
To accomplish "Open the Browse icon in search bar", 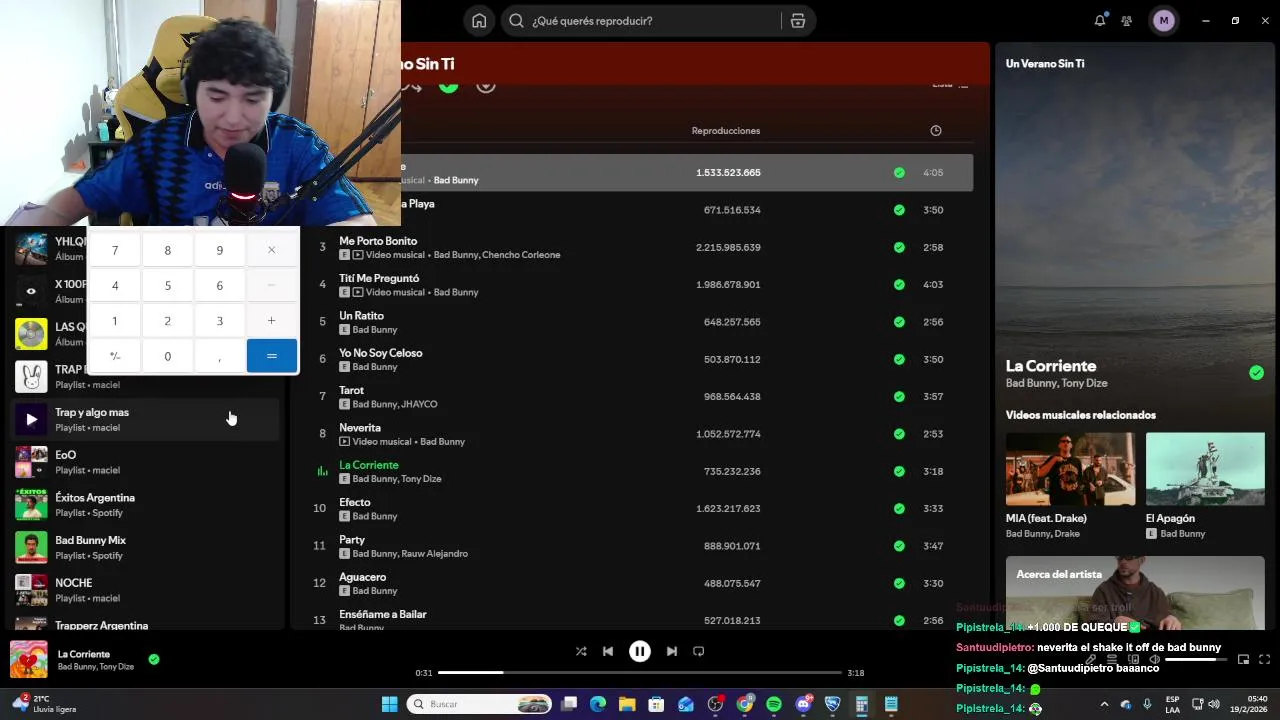I will 797,21.
